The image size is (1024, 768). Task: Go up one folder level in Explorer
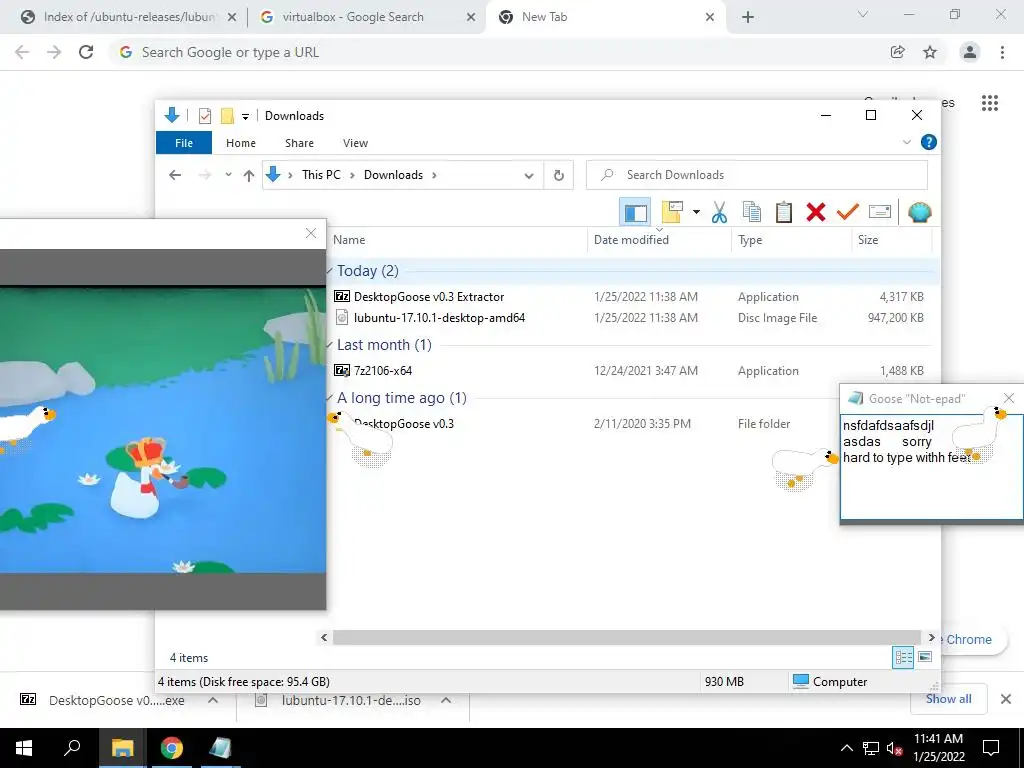248,174
